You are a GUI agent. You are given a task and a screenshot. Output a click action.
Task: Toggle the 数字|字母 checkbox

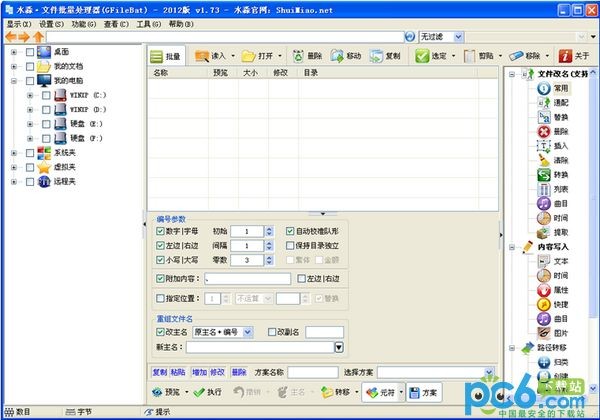160,231
